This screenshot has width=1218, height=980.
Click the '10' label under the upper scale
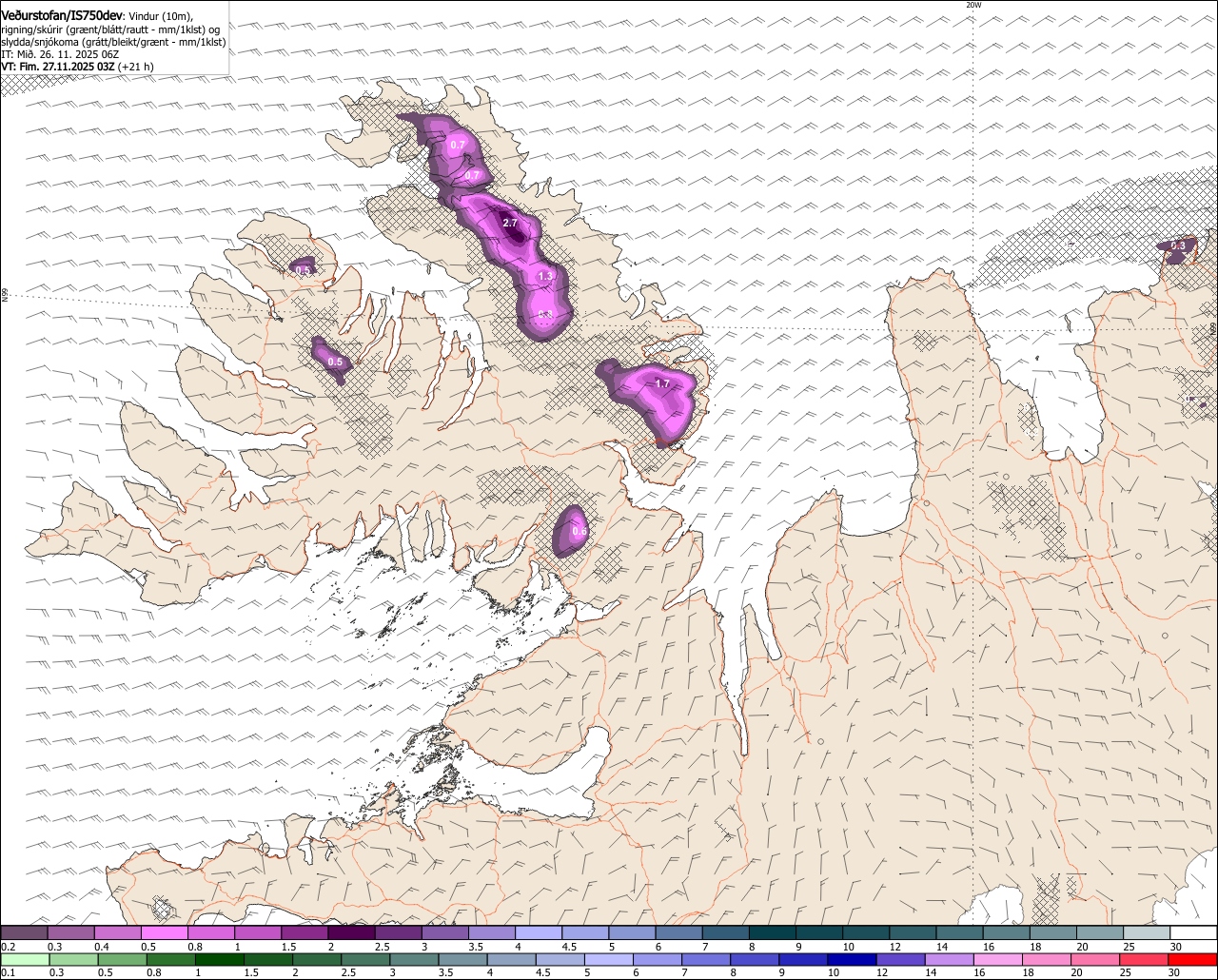(x=848, y=947)
